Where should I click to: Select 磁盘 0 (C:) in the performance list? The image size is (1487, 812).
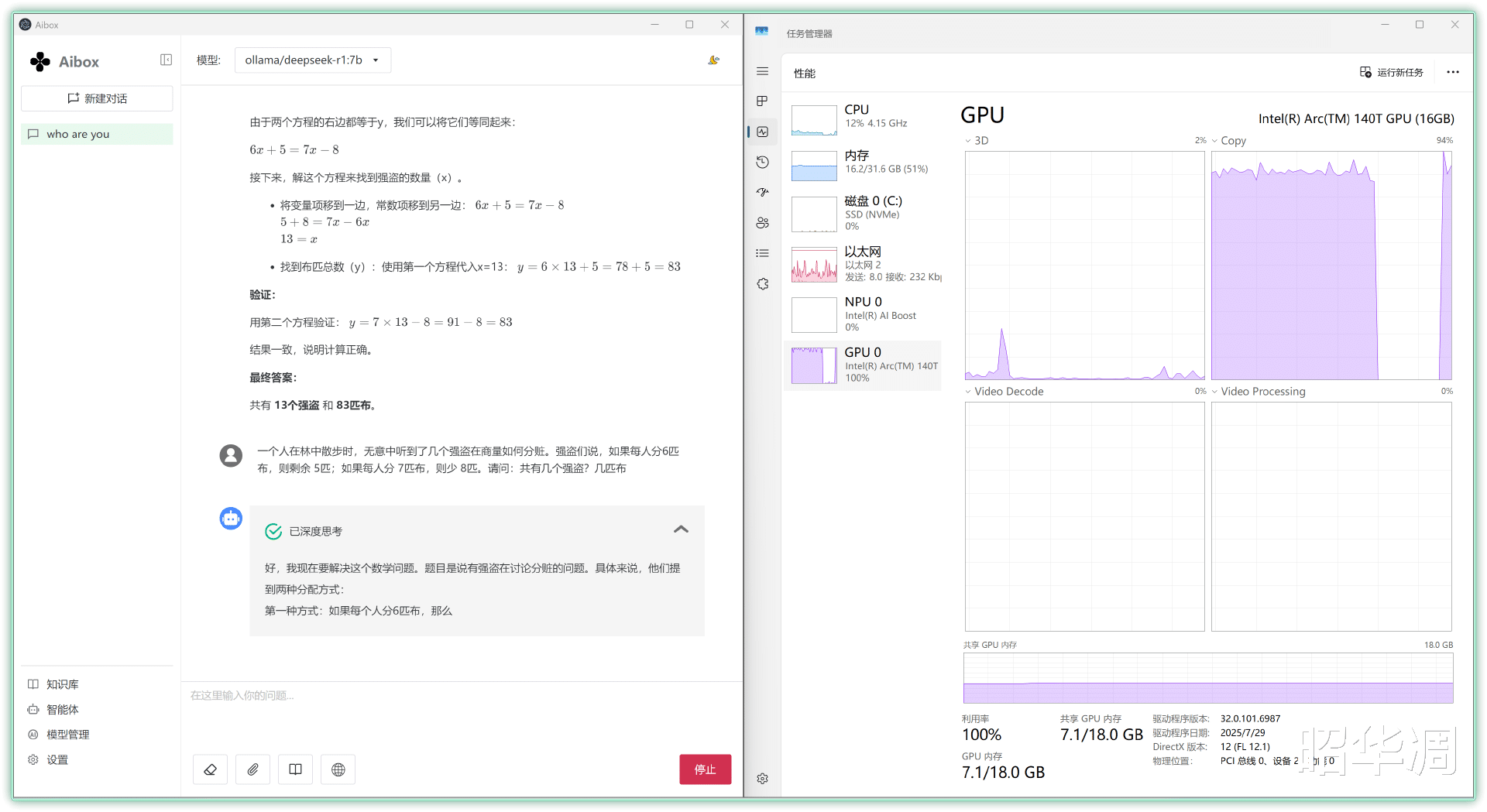tap(864, 214)
